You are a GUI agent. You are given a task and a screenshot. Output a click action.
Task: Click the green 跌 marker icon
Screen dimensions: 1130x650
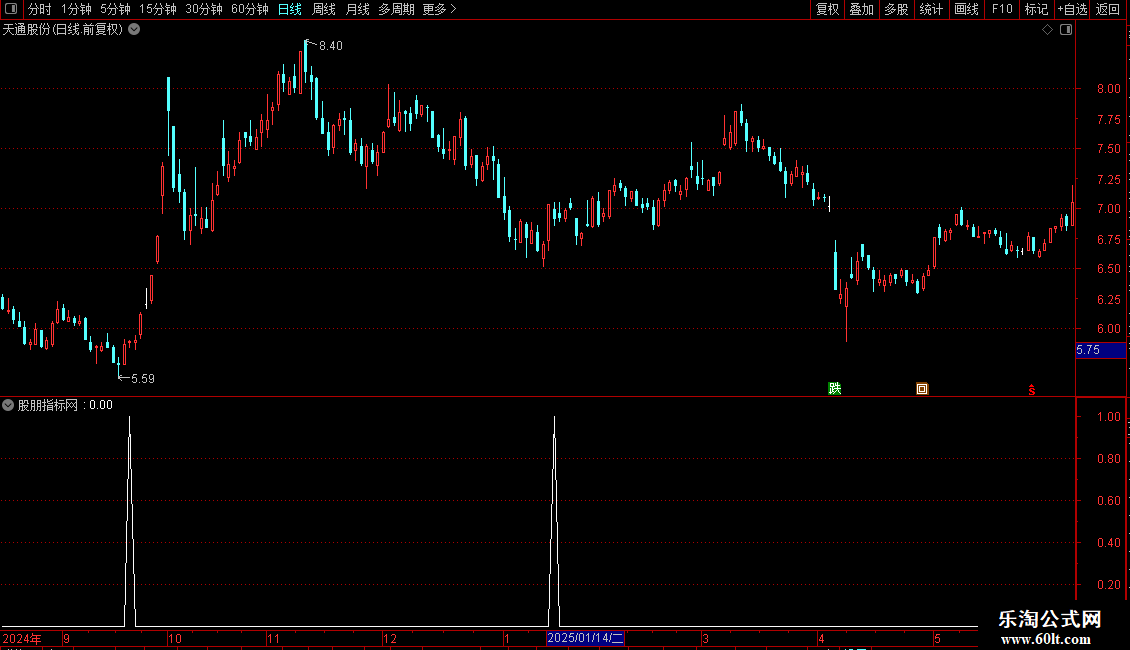(835, 389)
